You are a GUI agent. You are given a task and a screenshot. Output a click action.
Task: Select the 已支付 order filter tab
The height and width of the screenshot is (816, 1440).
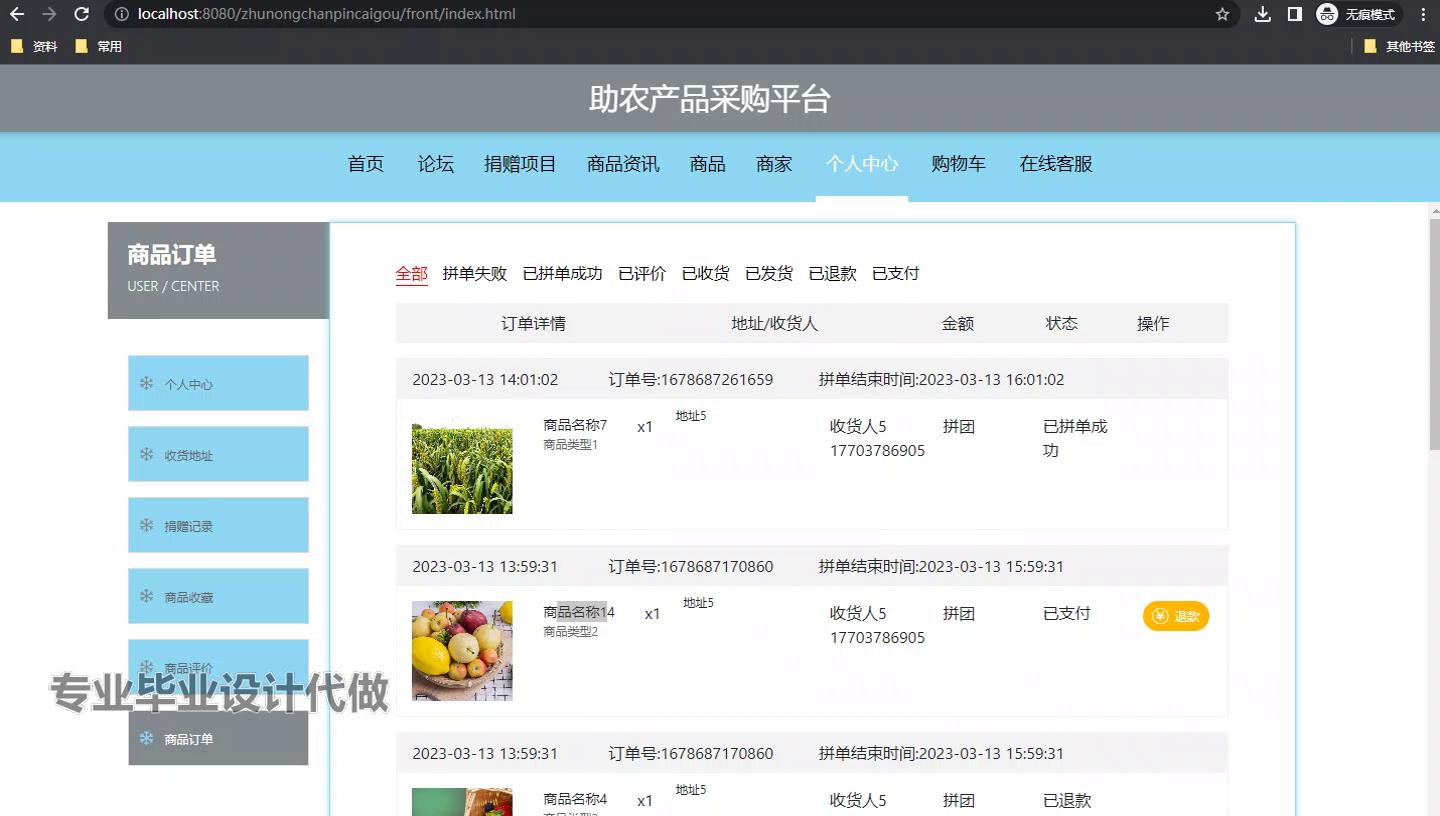coord(896,273)
